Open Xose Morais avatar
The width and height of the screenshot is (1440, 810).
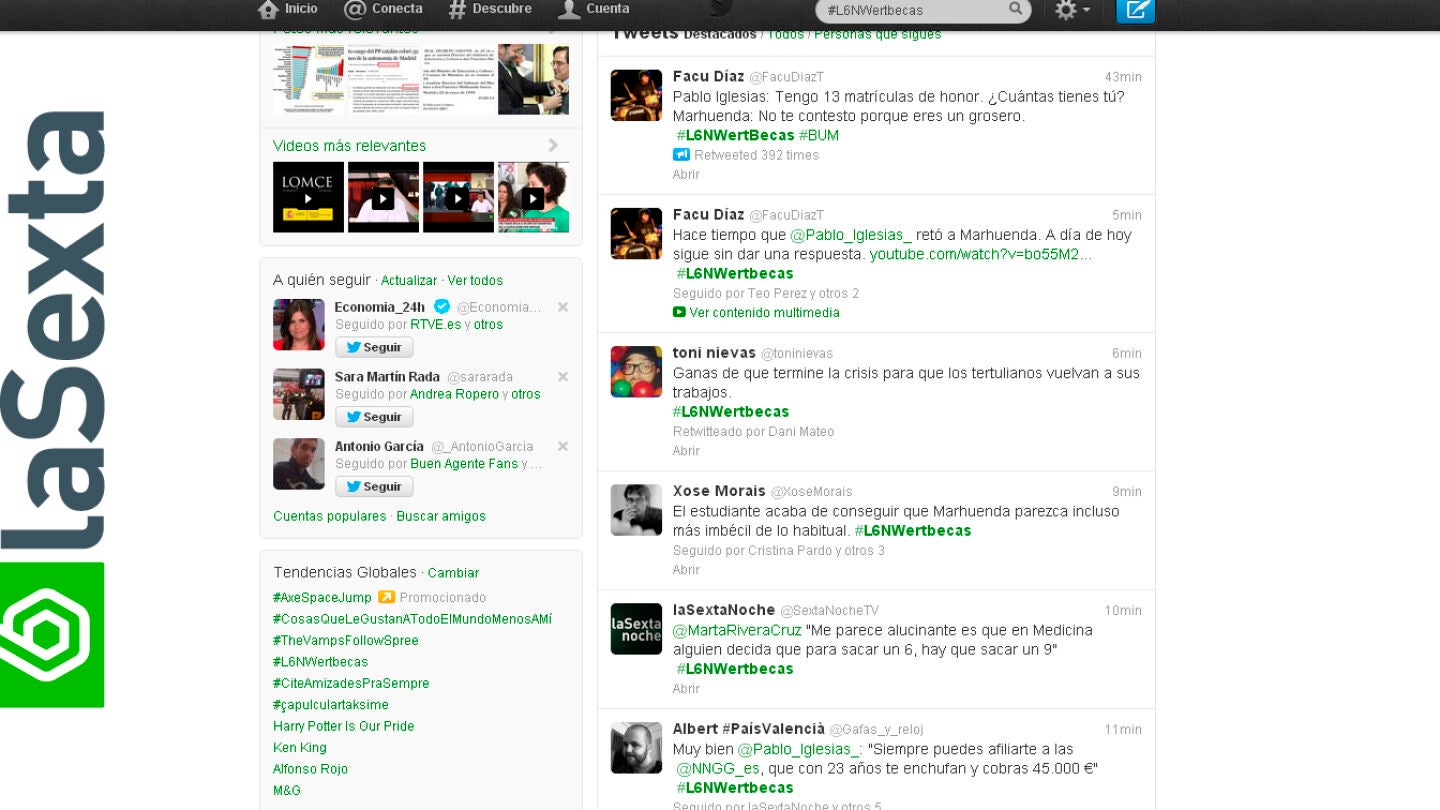click(x=636, y=510)
